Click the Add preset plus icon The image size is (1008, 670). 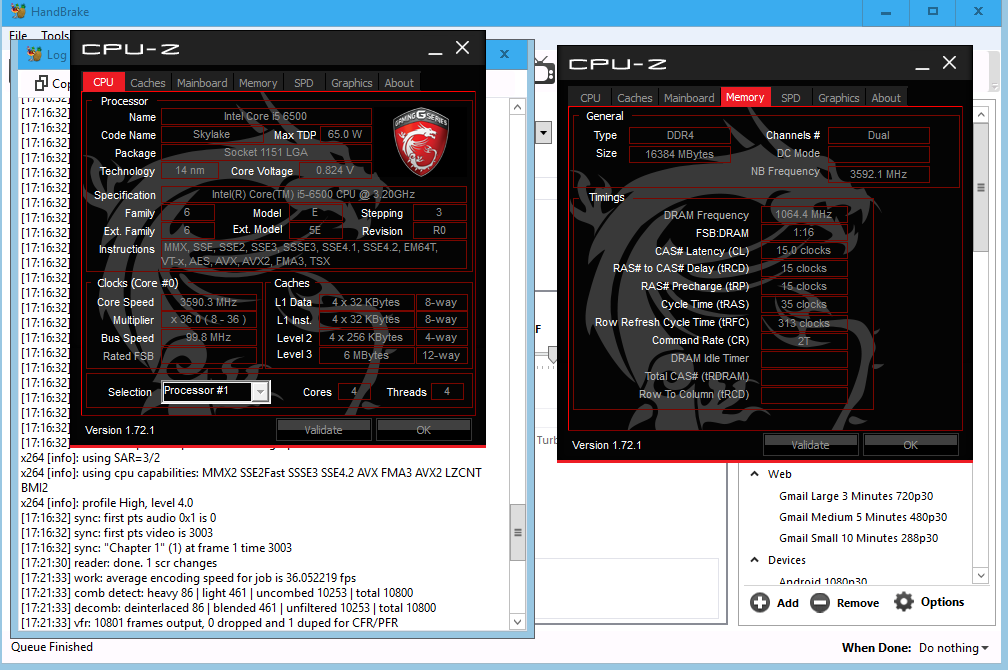click(760, 602)
